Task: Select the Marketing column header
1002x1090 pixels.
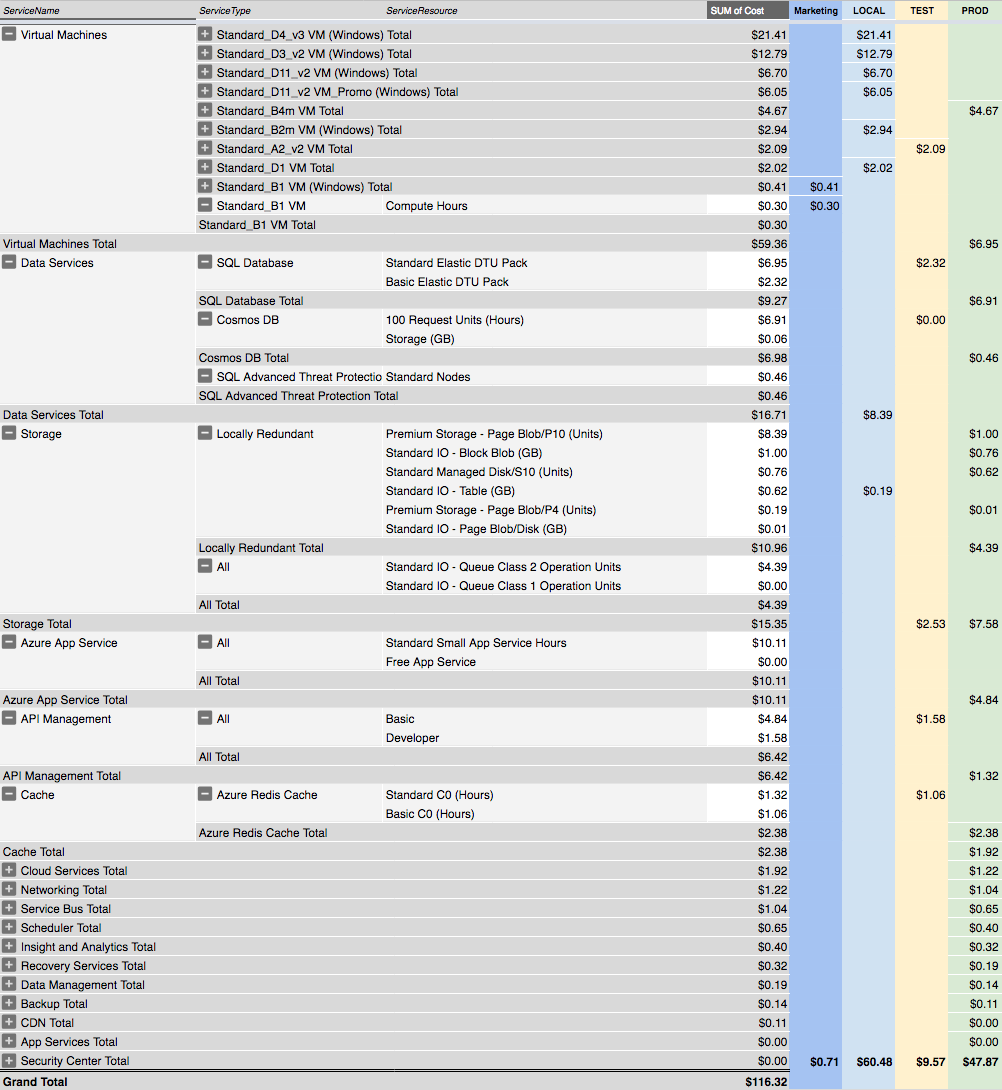Action: click(816, 10)
